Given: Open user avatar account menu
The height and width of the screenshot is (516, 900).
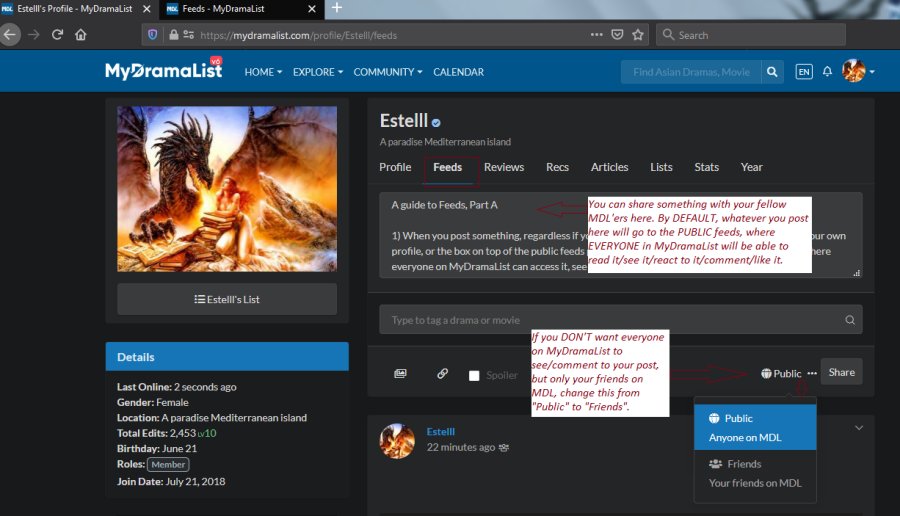Looking at the screenshot, I should pyautogui.click(x=858, y=71).
